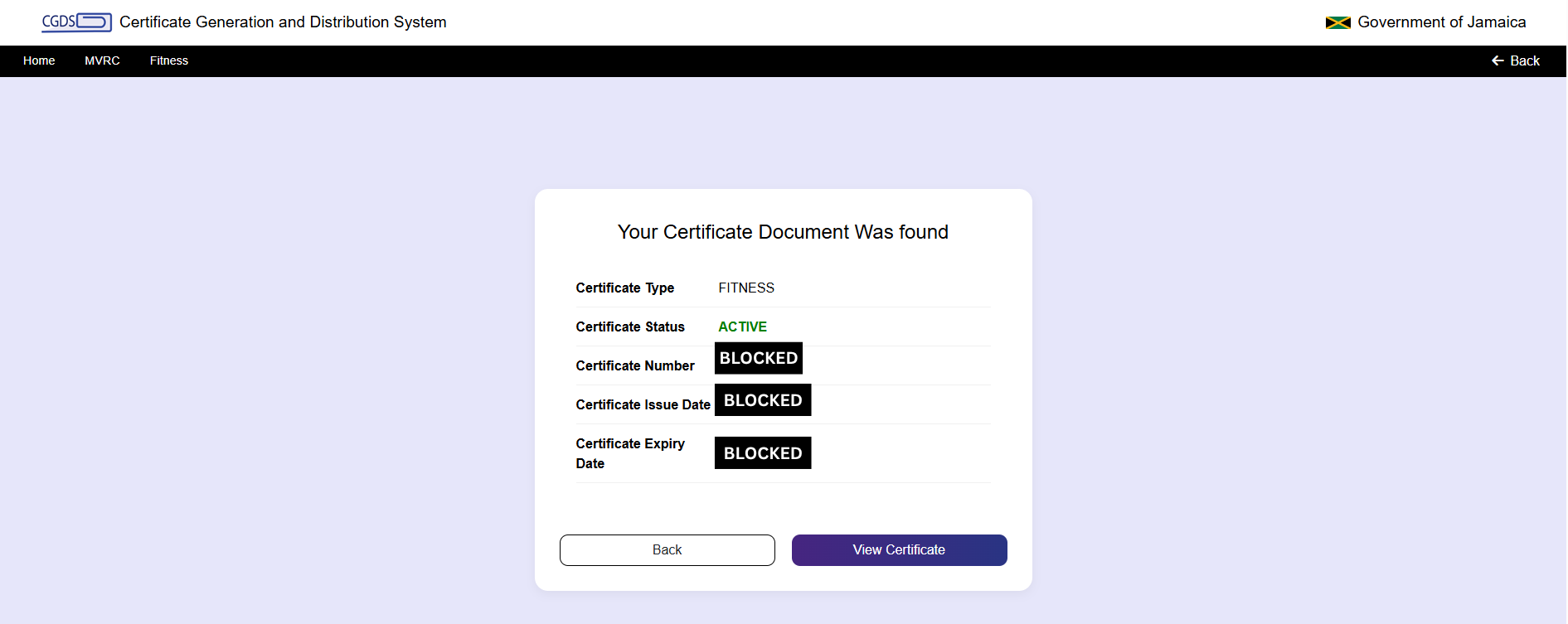Go to the Fitness menu item

pyautogui.click(x=169, y=60)
